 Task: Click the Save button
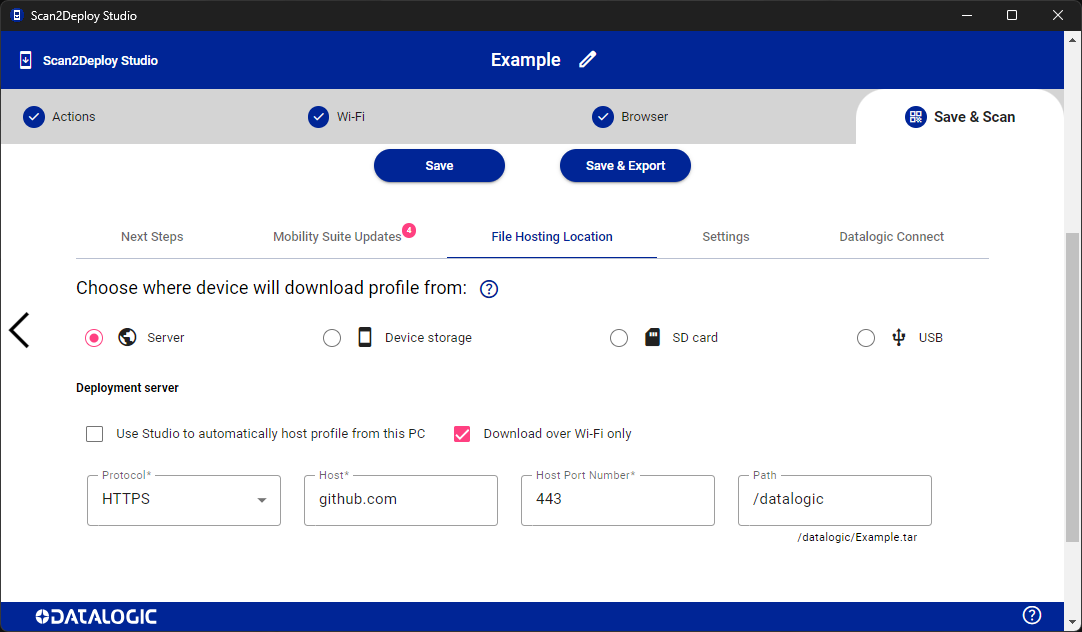coord(440,166)
